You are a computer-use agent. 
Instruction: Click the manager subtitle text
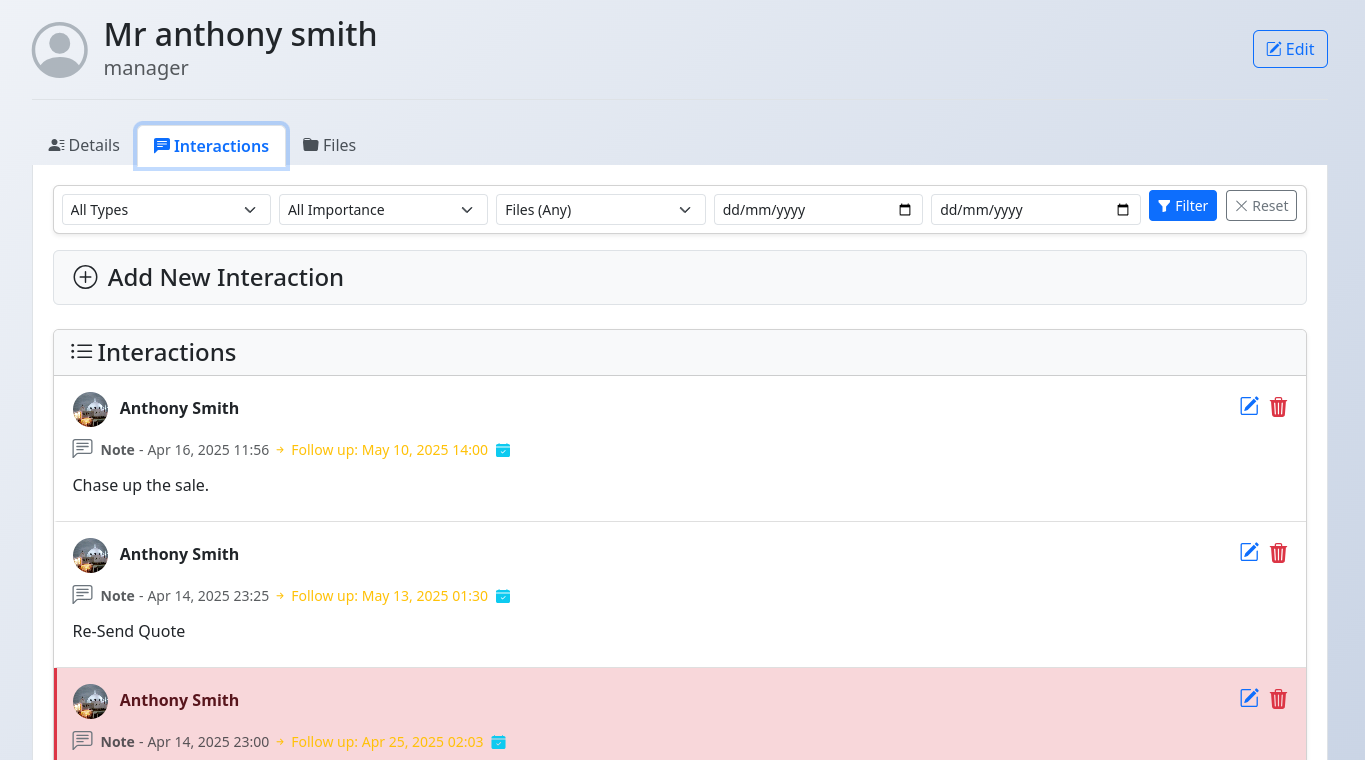pyautogui.click(x=146, y=68)
